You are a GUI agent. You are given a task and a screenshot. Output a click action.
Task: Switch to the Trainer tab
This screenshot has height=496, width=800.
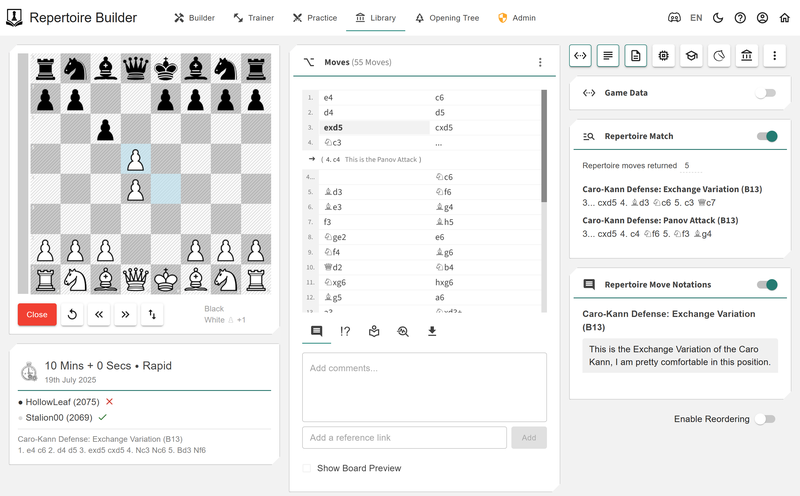[252, 18]
